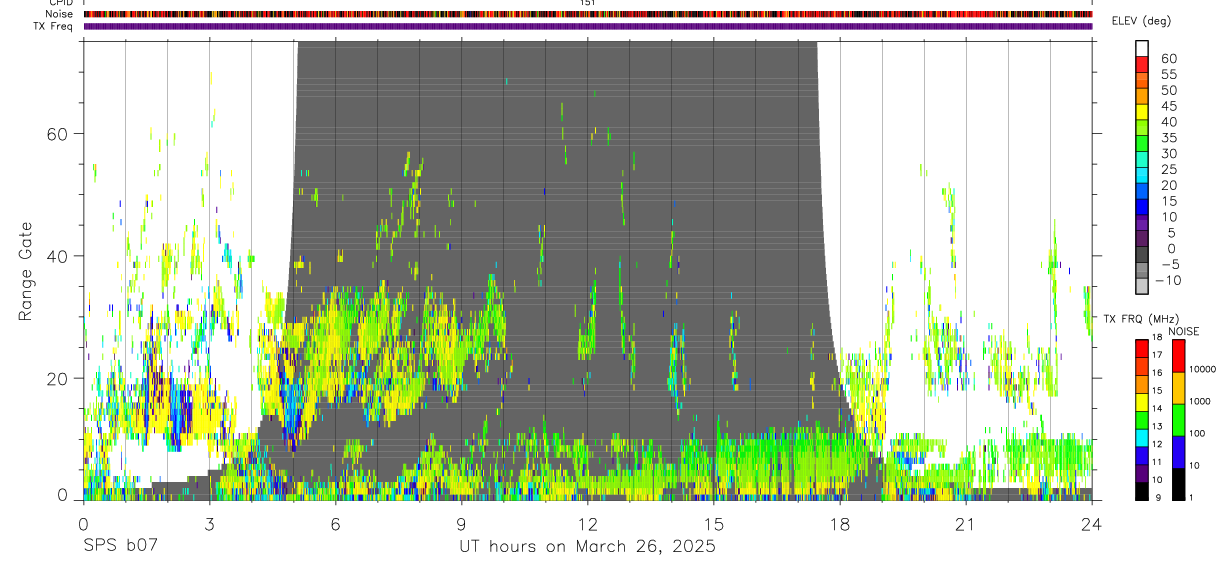Select the red 10000 noise legend block
The image size is (1228, 567).
tap(1178, 357)
